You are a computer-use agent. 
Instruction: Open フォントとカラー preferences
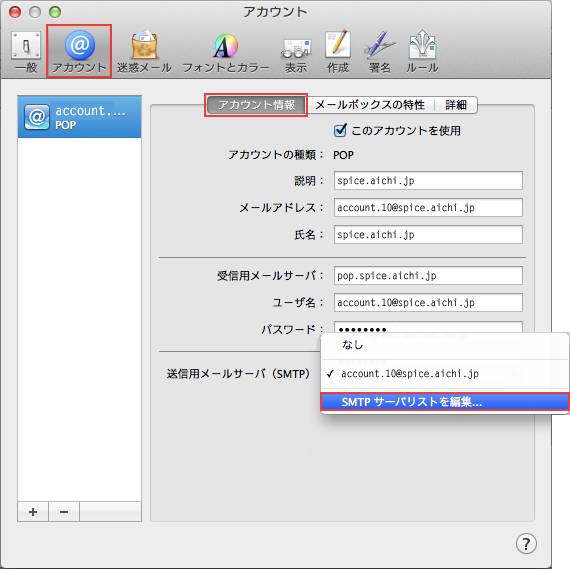pyautogui.click(x=225, y=52)
